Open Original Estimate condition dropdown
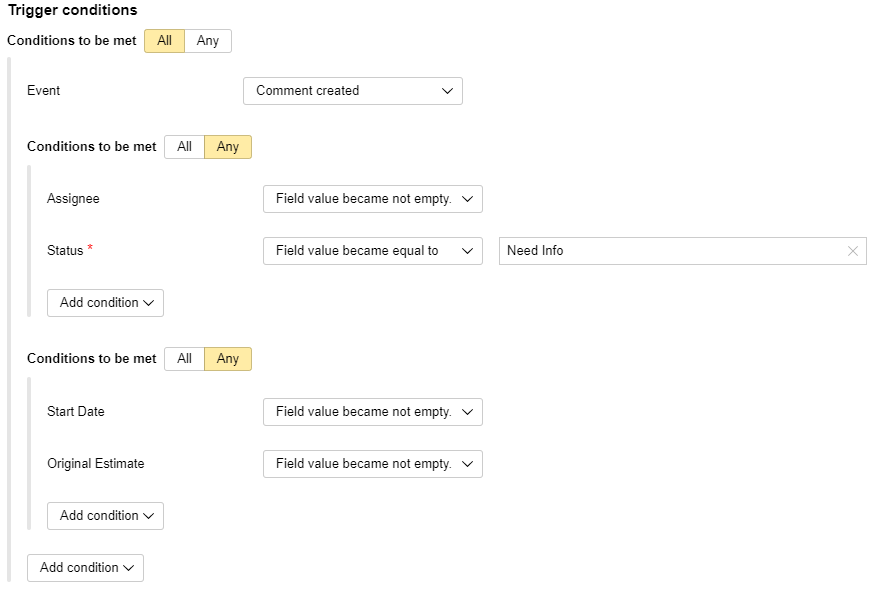The height and width of the screenshot is (589, 871). click(373, 464)
